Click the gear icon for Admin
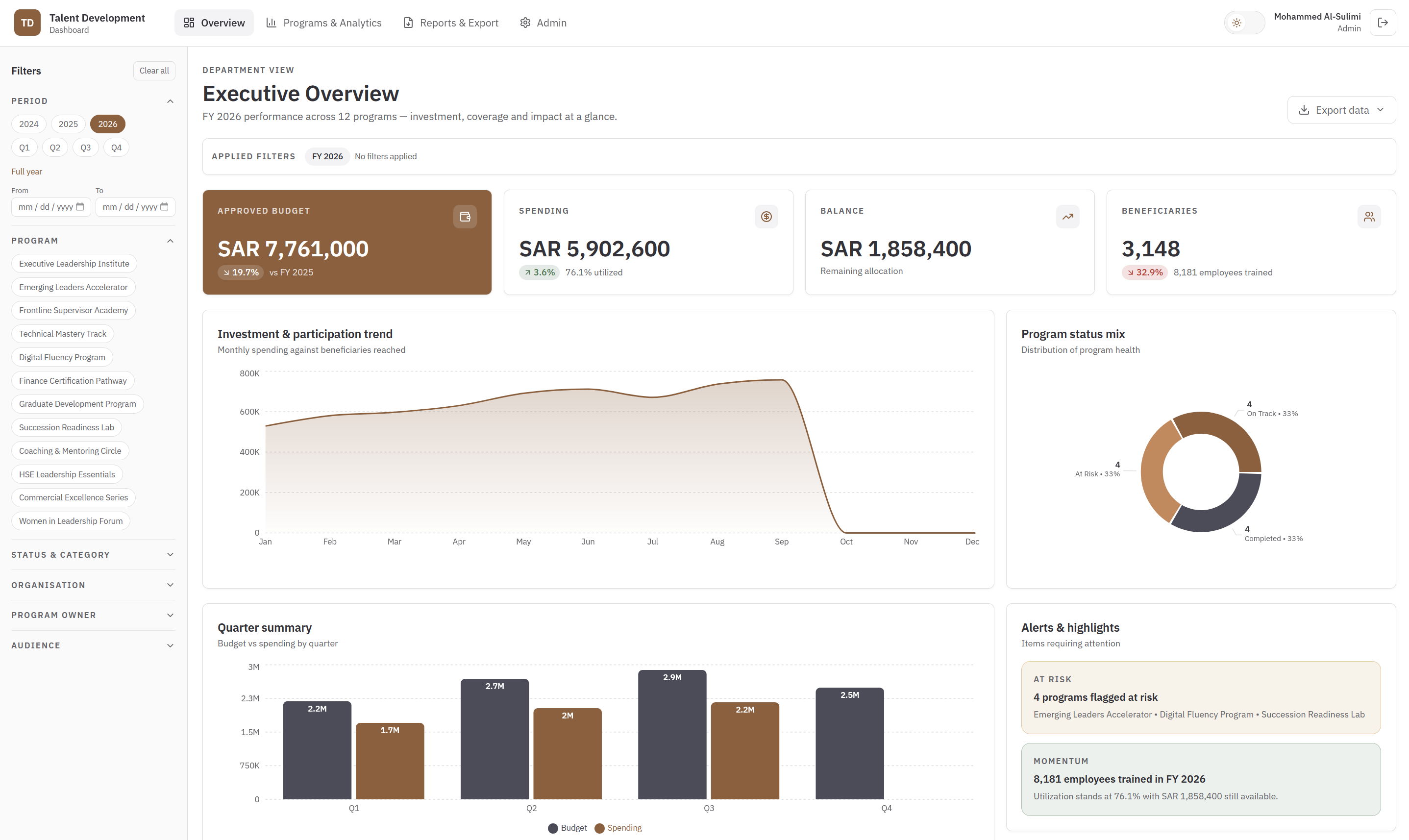1409x840 pixels. (x=525, y=23)
